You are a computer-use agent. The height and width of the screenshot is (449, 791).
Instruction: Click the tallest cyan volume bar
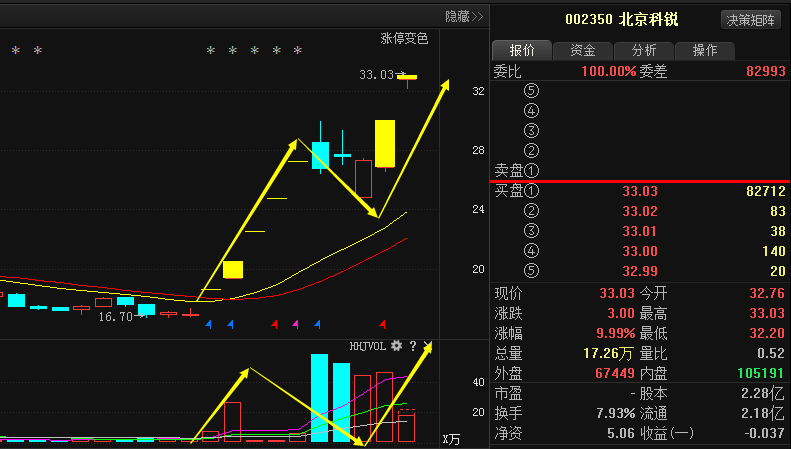[319, 398]
